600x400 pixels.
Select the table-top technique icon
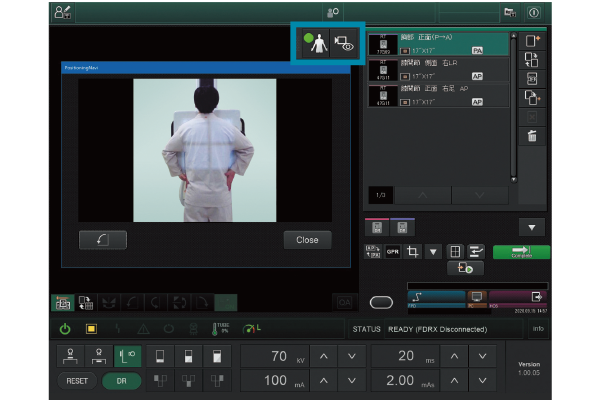pos(70,356)
